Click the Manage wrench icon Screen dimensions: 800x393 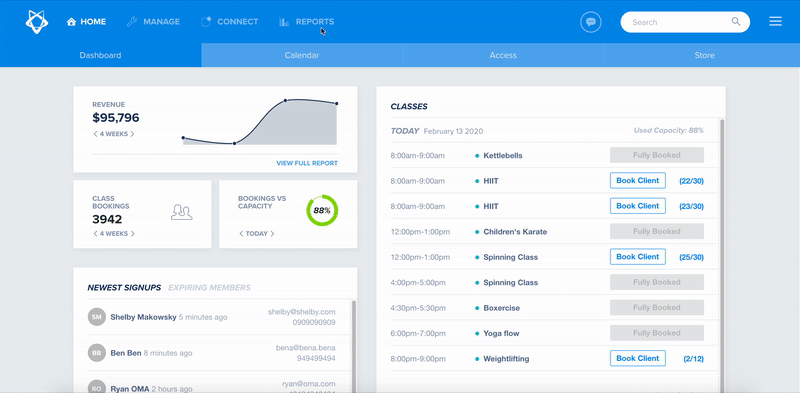click(x=132, y=22)
